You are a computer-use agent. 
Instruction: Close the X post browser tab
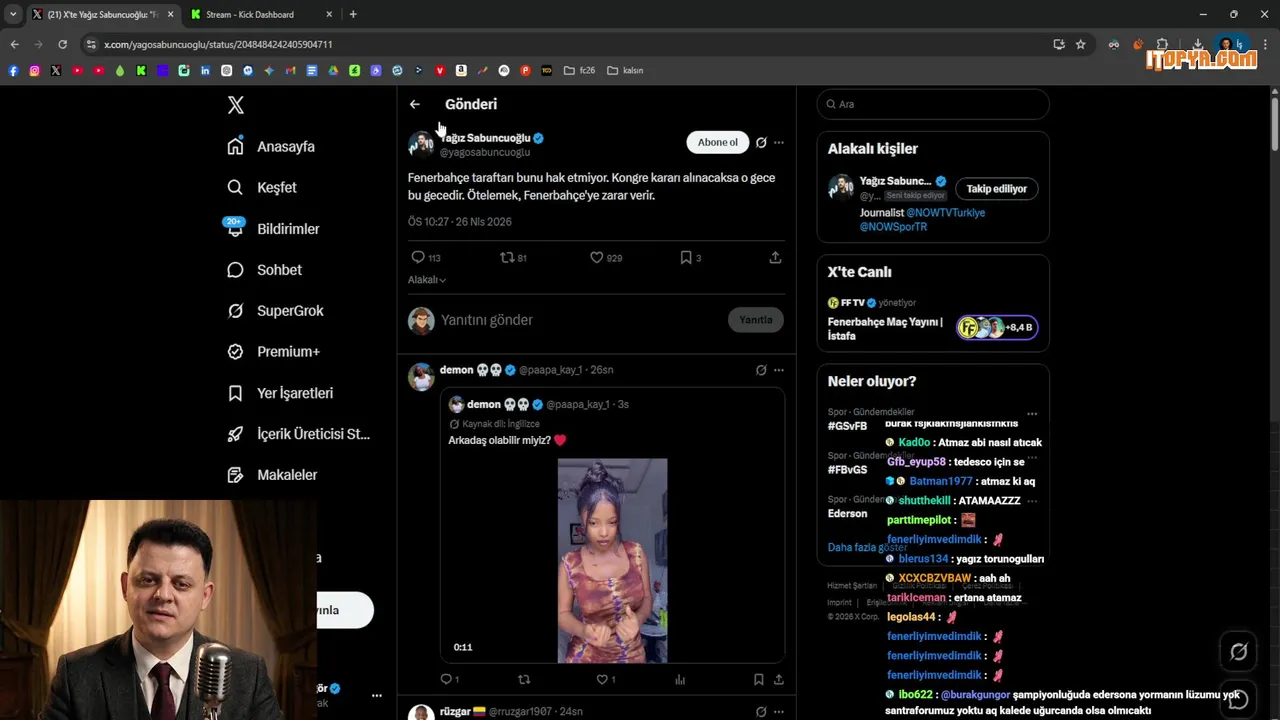coord(170,14)
